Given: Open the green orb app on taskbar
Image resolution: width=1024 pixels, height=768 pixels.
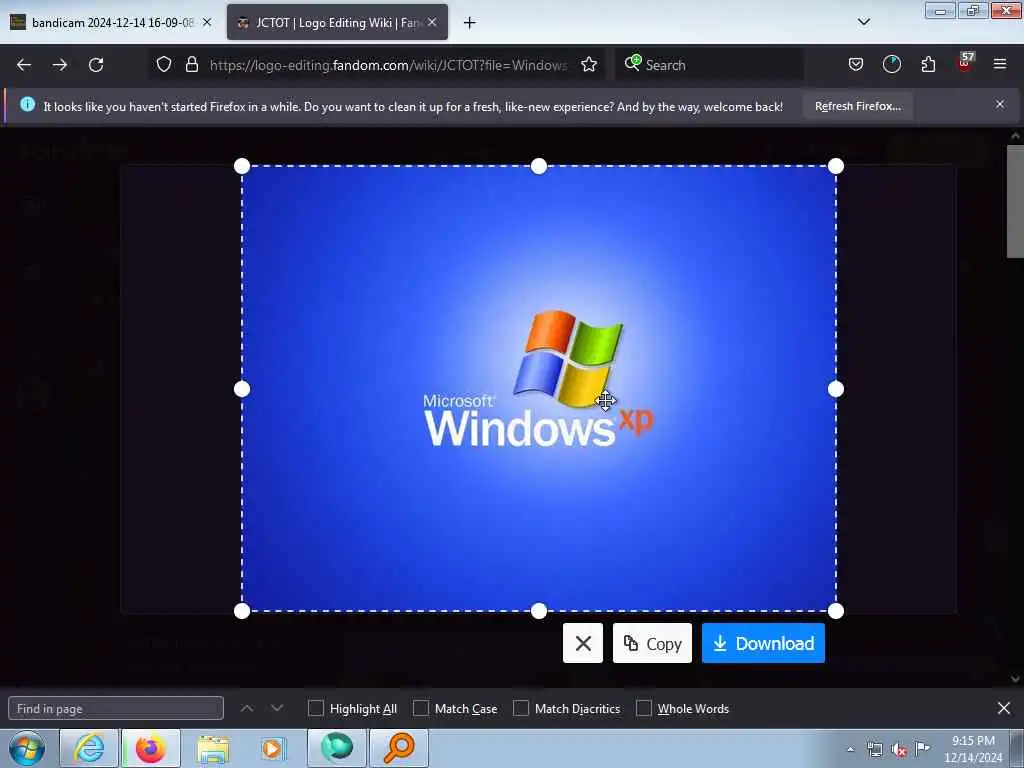Looking at the screenshot, I should (x=336, y=748).
